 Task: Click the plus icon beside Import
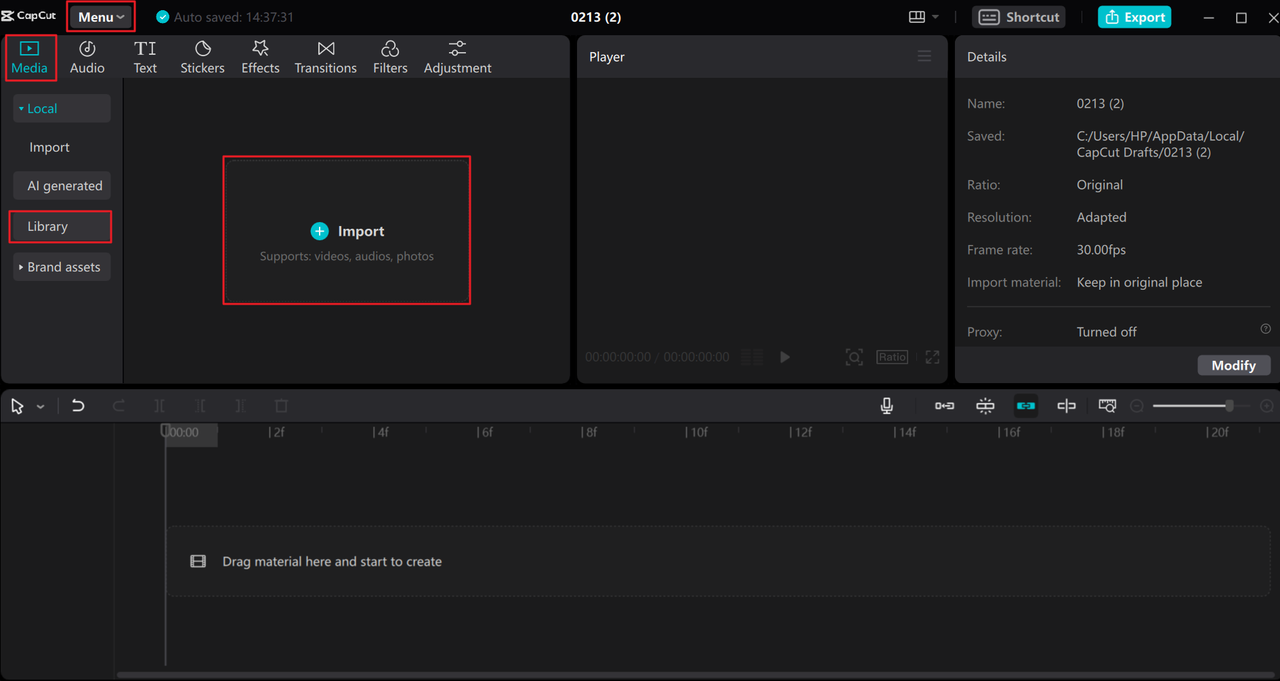click(x=319, y=231)
